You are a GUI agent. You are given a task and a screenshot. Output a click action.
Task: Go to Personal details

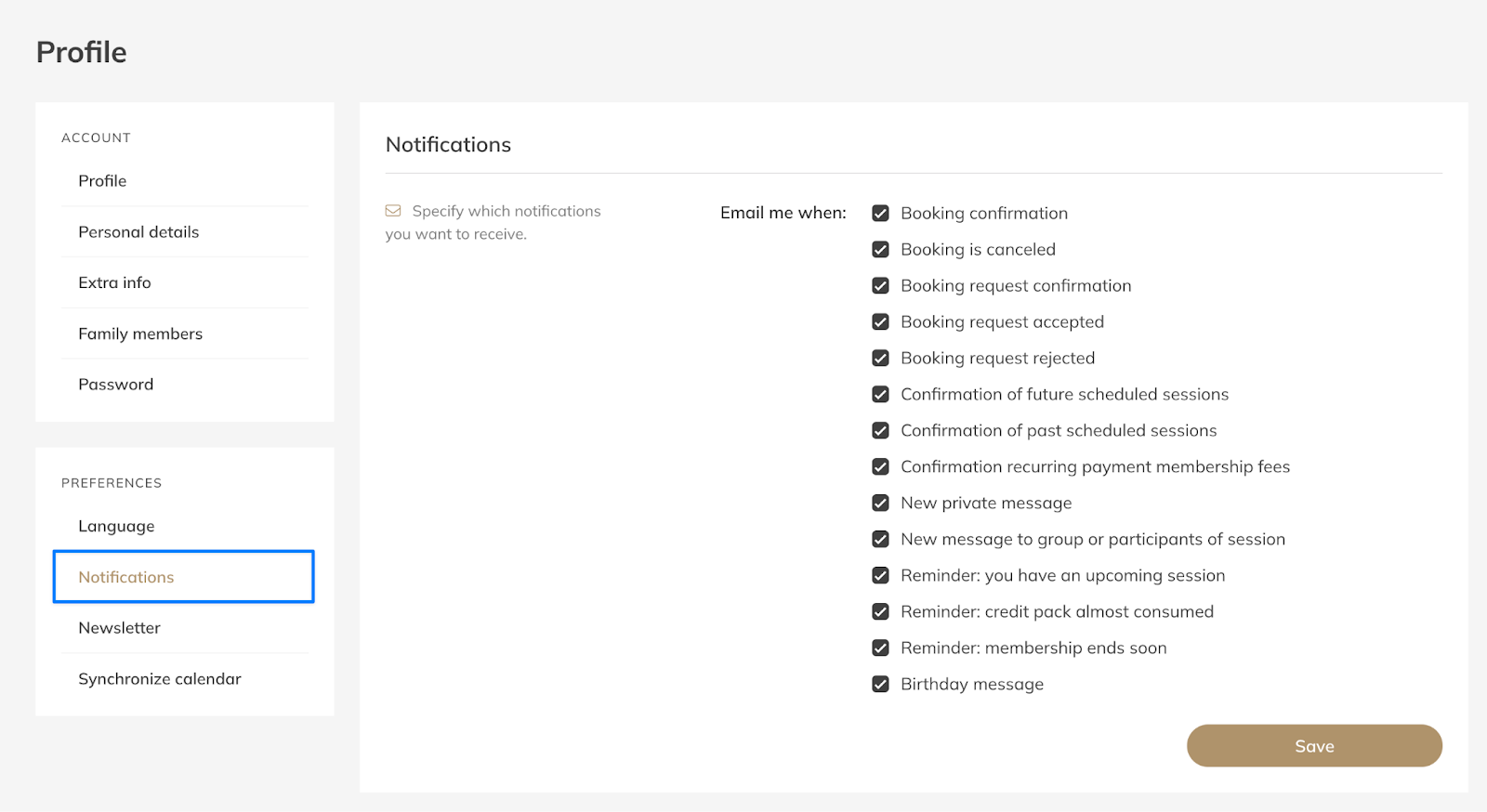[x=138, y=232]
